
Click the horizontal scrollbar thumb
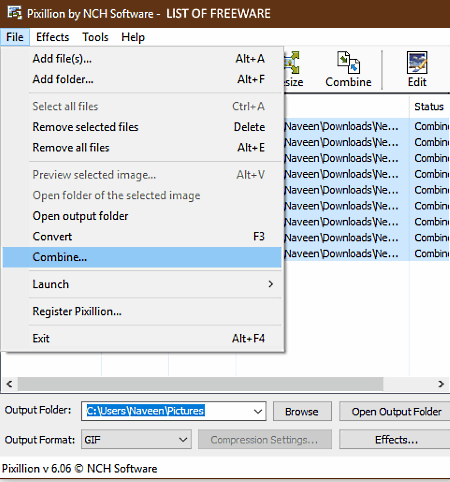pos(200,384)
